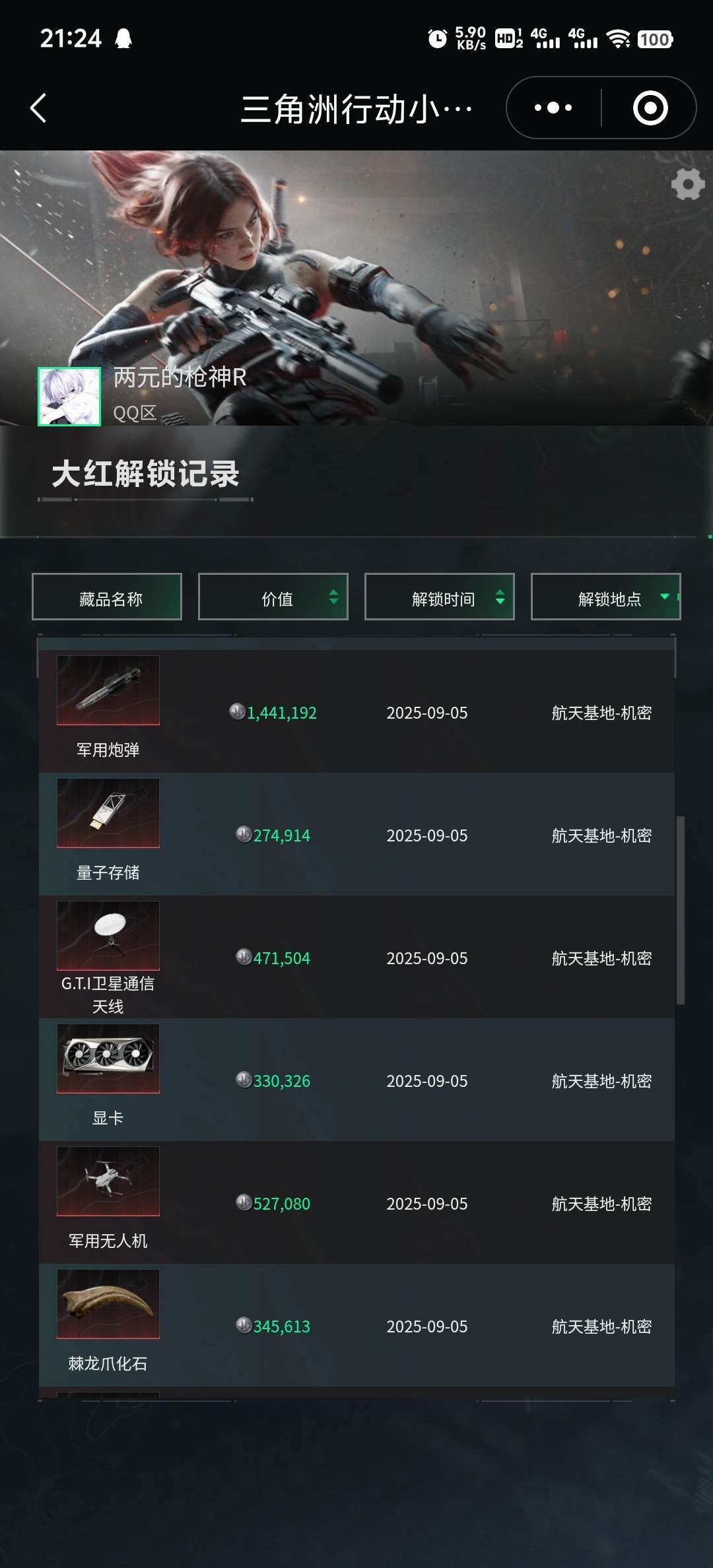713x1568 pixels.
Task: Tap the 显卡 graphics card image
Action: click(108, 1059)
